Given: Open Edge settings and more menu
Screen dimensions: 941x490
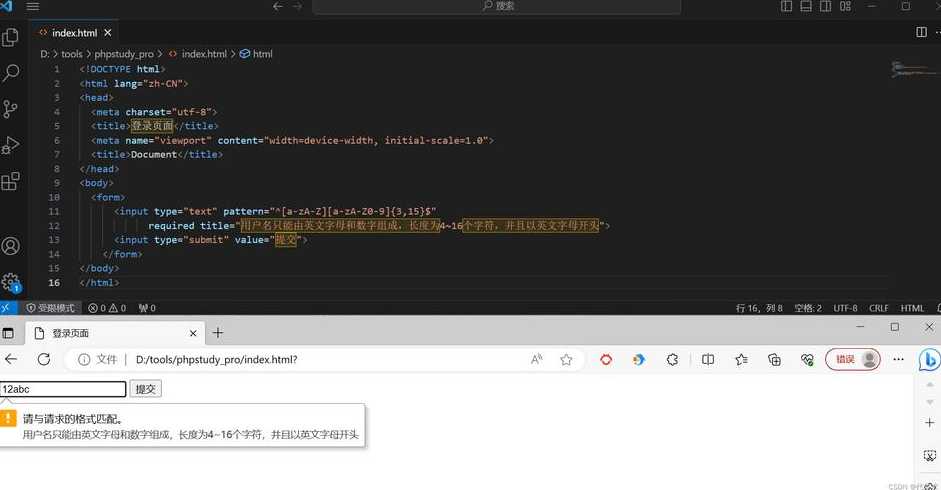Looking at the screenshot, I should tap(898, 359).
